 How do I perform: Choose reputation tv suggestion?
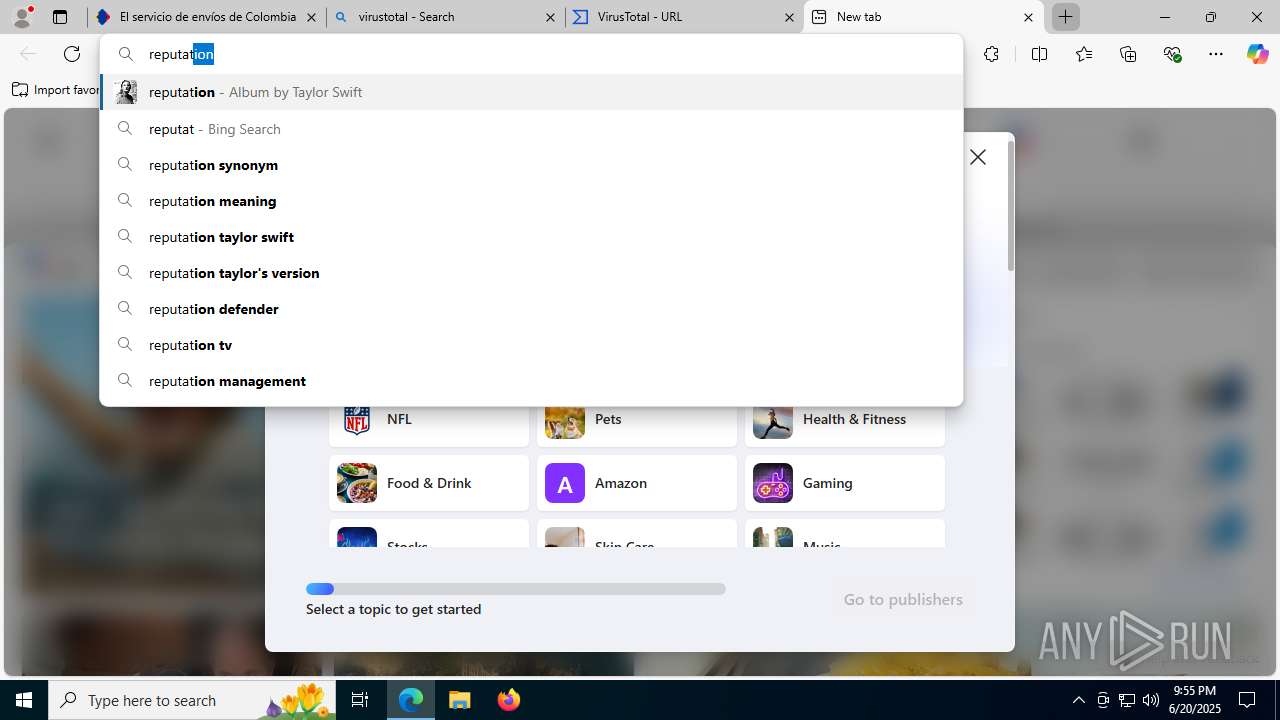click(531, 345)
